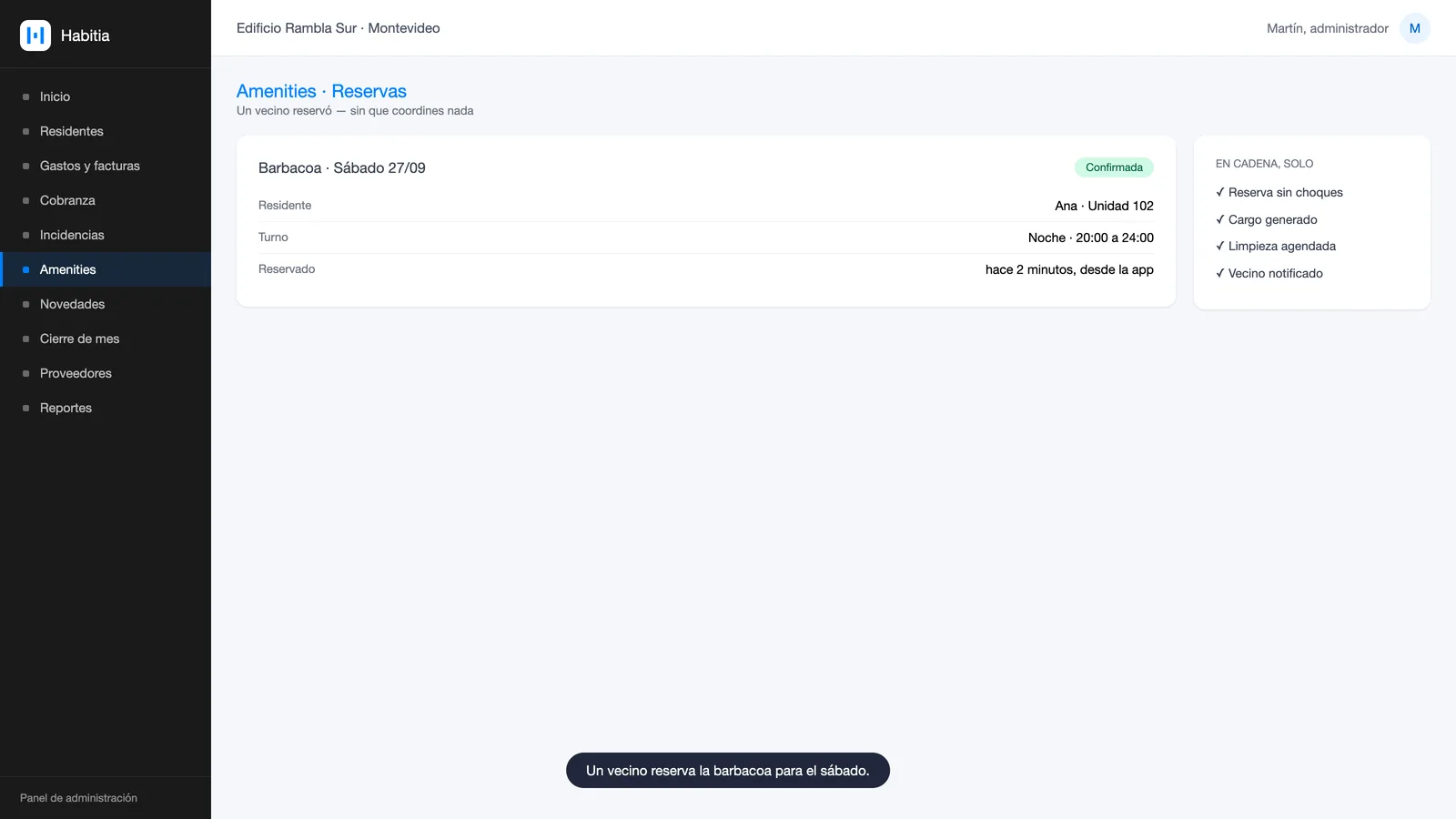Open Reportes in the sidebar

point(106,408)
